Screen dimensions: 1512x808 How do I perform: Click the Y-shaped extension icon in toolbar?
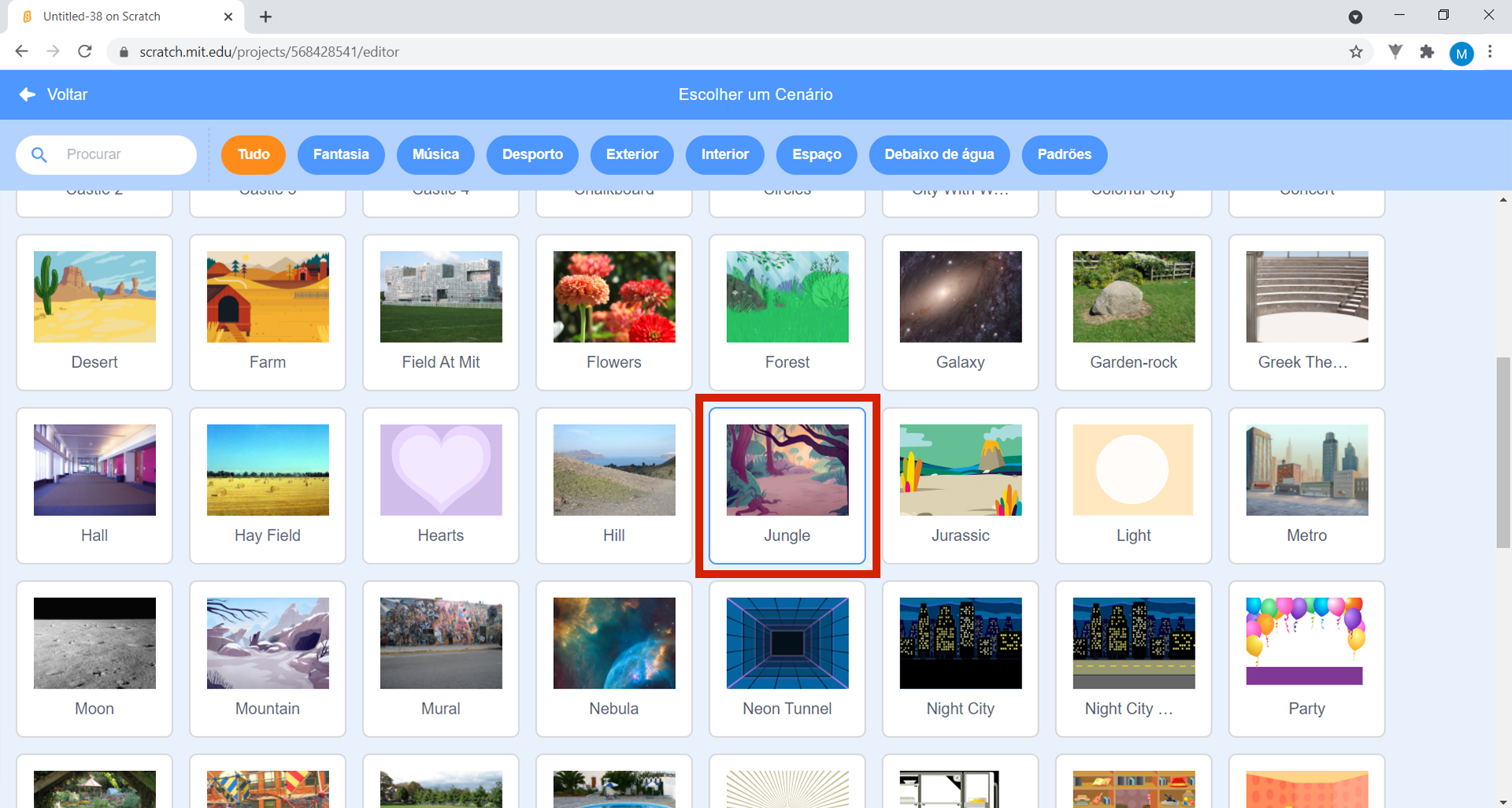pos(1395,52)
